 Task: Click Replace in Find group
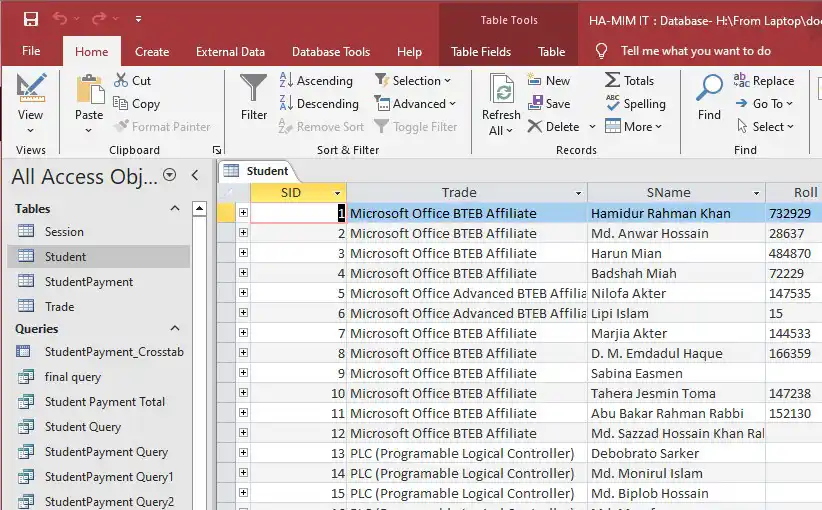pyautogui.click(x=764, y=81)
